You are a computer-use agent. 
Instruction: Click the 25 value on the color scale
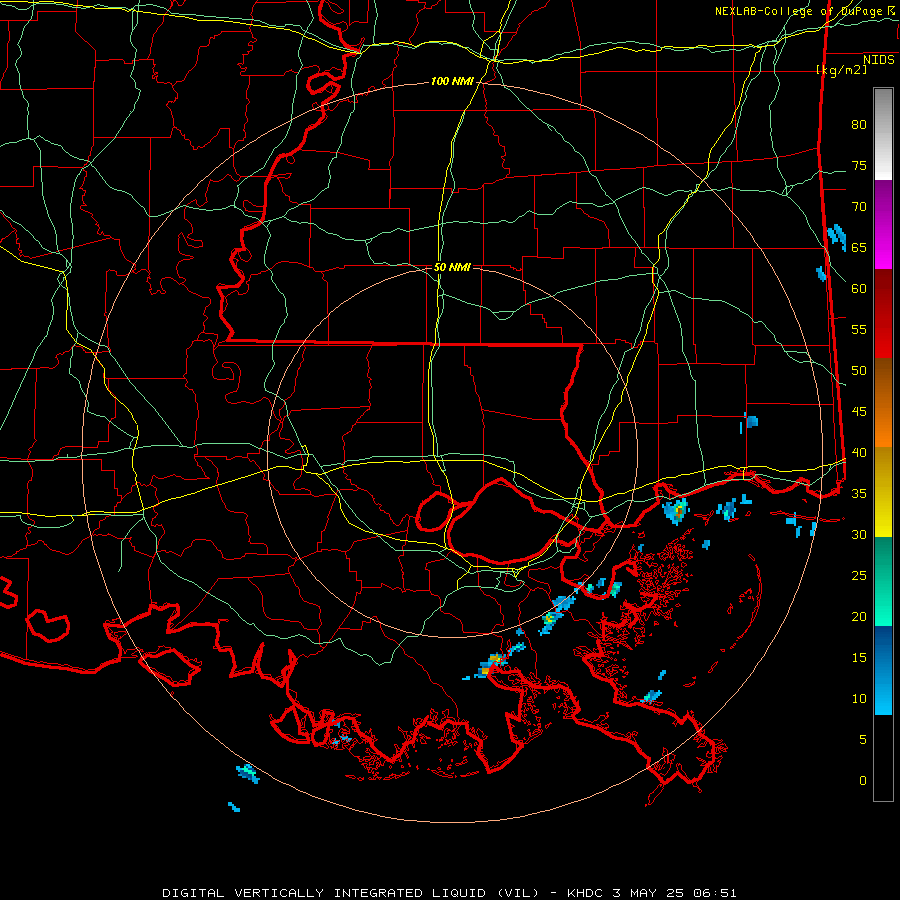click(x=859, y=576)
